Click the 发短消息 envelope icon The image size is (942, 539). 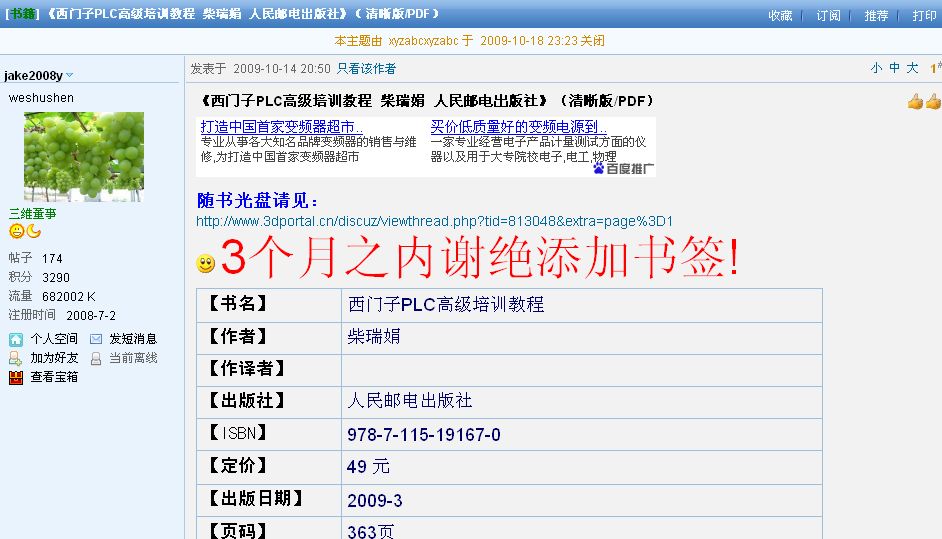tap(96, 339)
